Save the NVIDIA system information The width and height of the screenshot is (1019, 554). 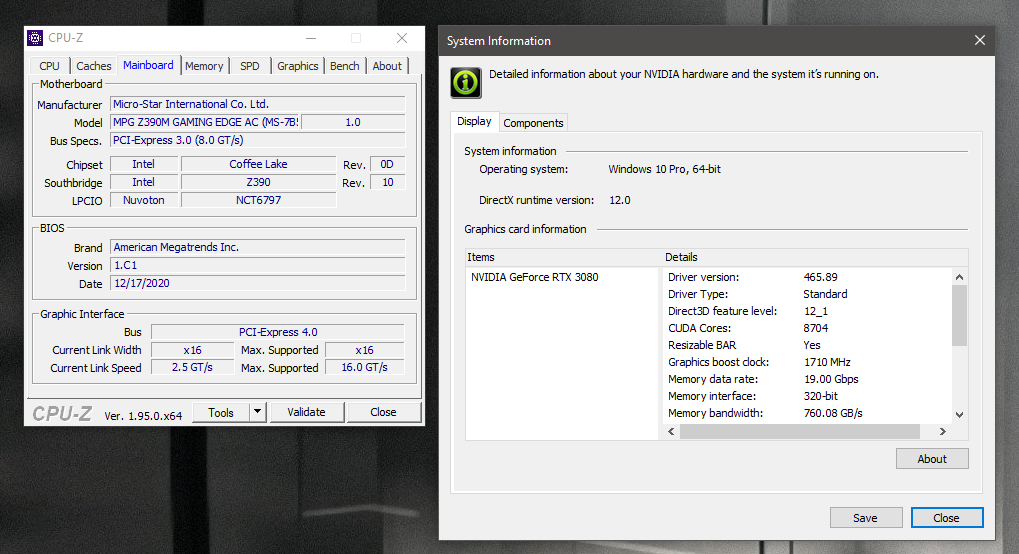tap(866, 518)
